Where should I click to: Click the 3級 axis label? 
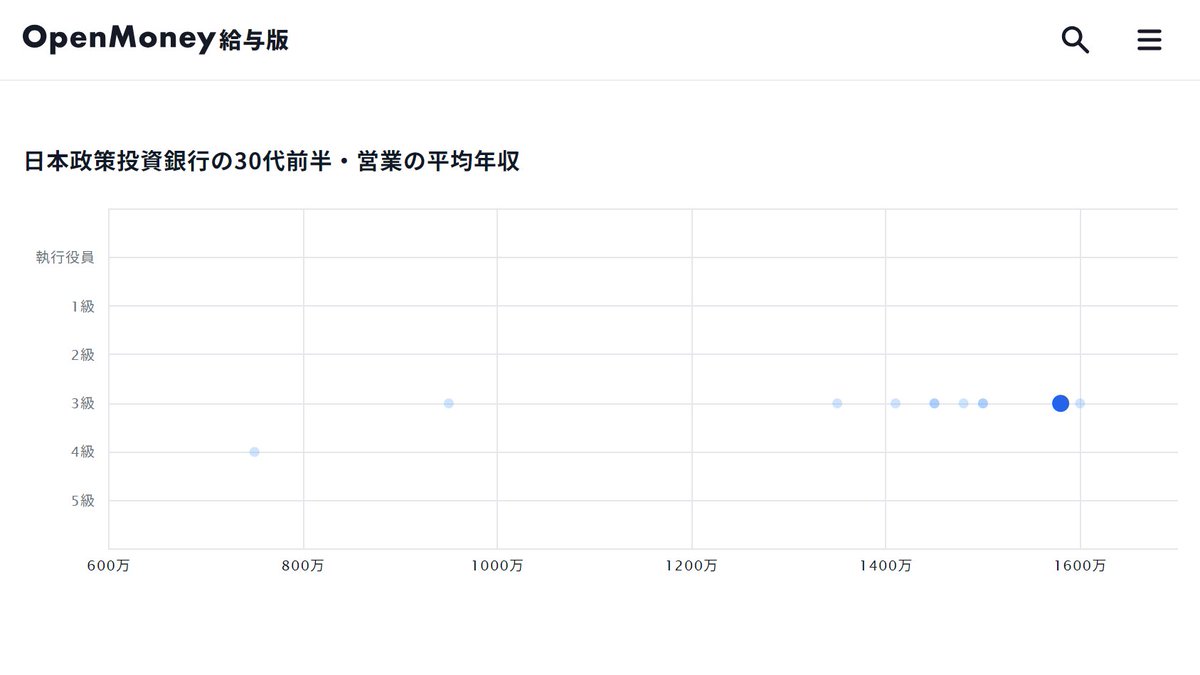click(x=83, y=403)
